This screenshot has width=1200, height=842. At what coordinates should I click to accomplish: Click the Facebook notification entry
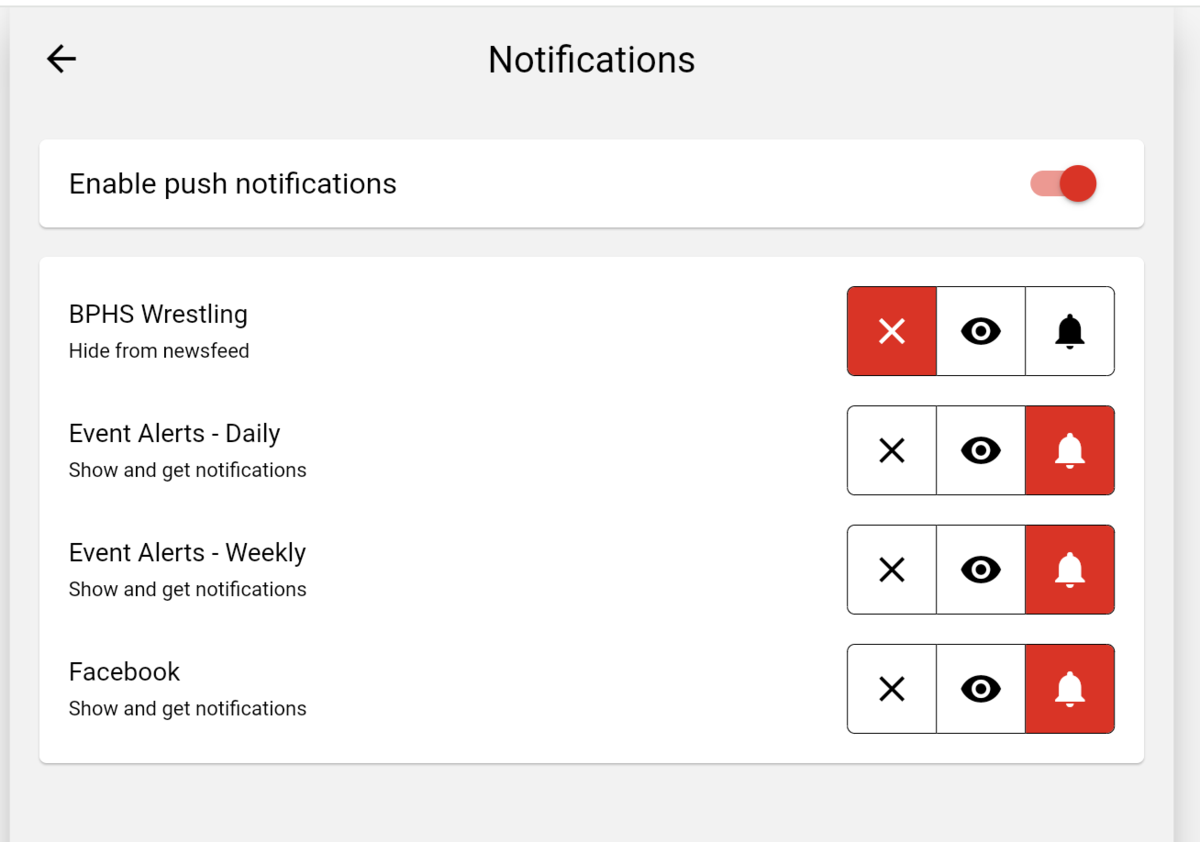[x=124, y=671]
